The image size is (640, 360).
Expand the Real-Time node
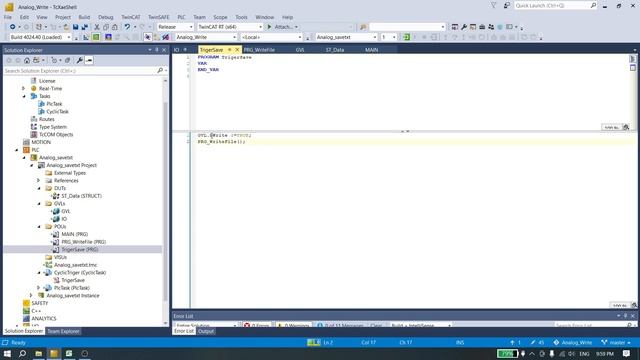tap(24, 89)
